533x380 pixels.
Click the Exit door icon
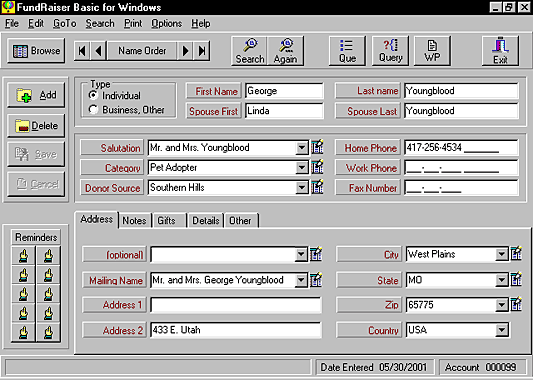click(500, 51)
